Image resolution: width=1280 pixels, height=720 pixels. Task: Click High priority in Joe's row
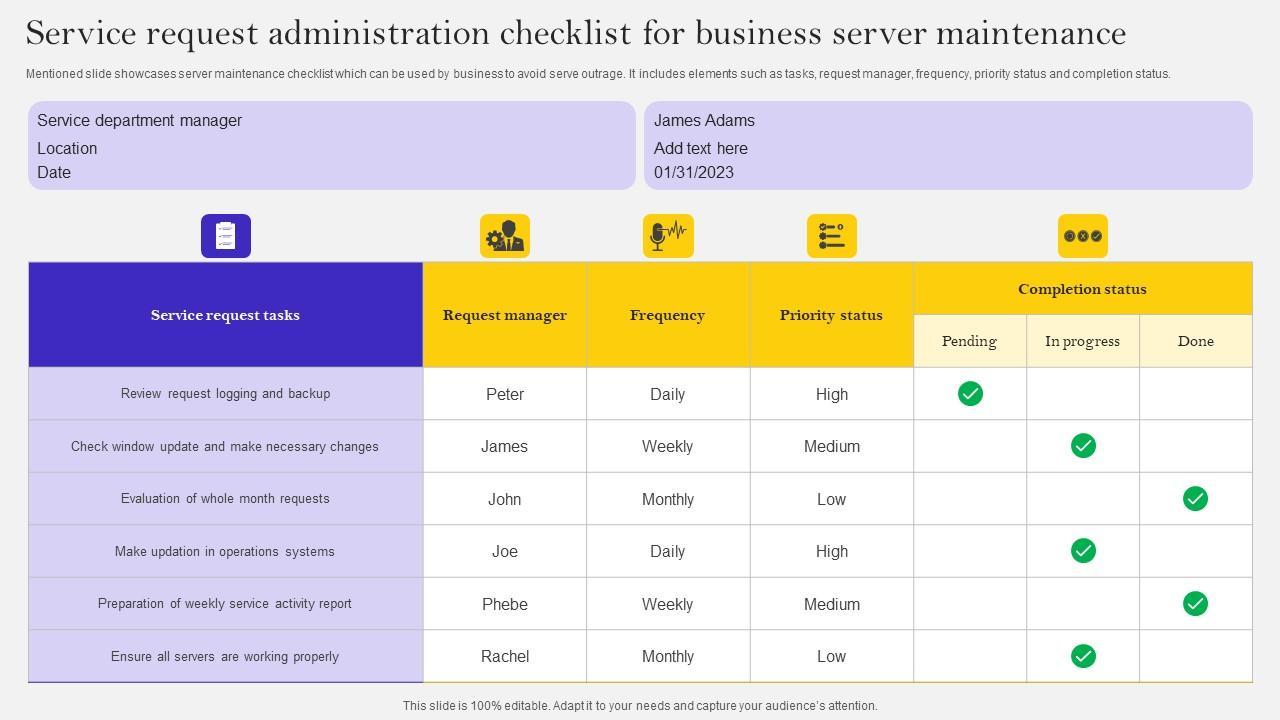(832, 552)
